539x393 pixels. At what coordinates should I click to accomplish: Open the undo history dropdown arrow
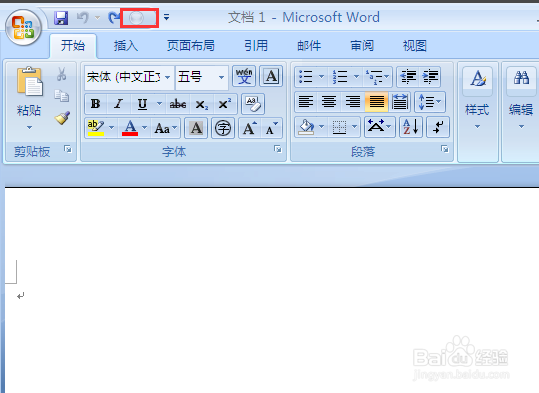click(97, 17)
